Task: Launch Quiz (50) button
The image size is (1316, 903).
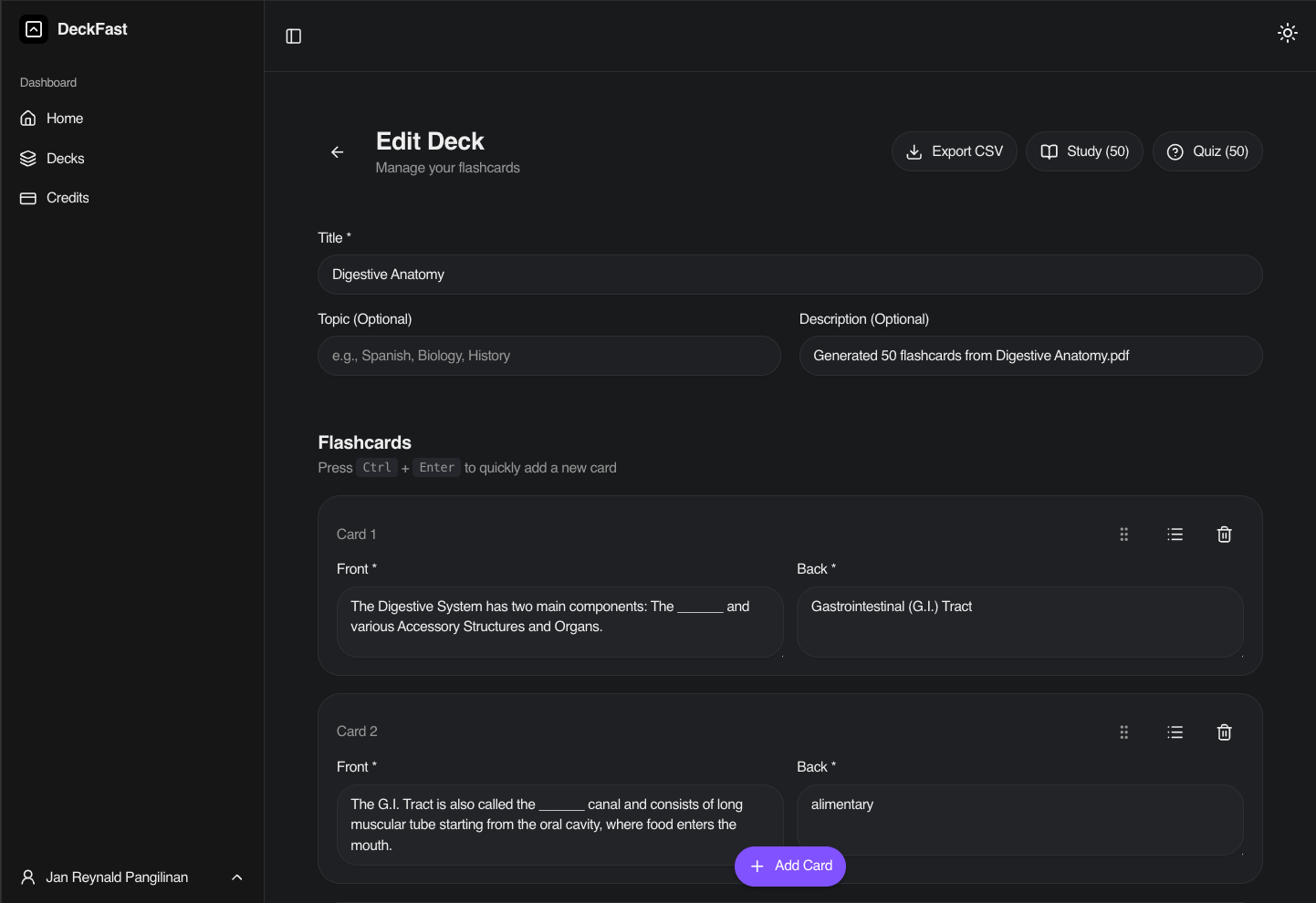Action: tap(1206, 151)
